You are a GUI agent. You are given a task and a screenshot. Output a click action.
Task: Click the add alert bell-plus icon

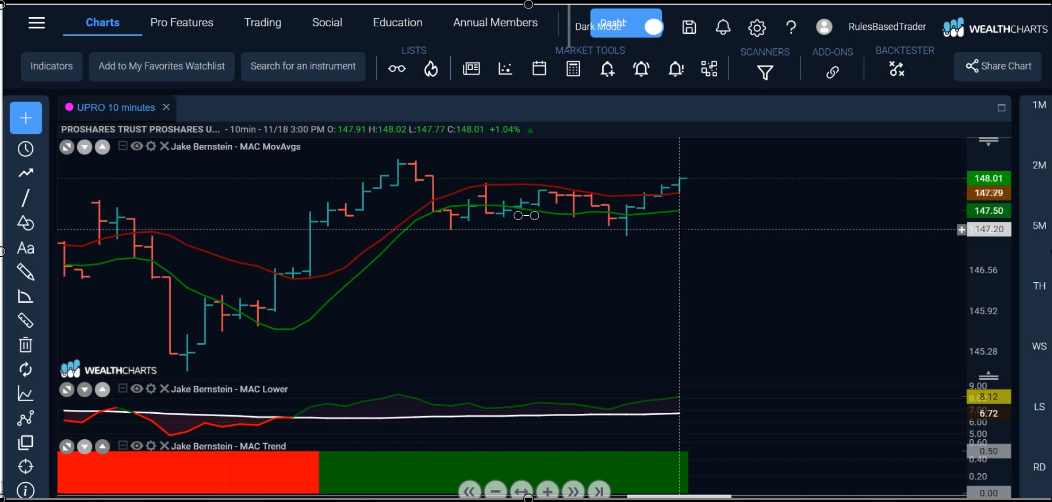click(x=607, y=68)
